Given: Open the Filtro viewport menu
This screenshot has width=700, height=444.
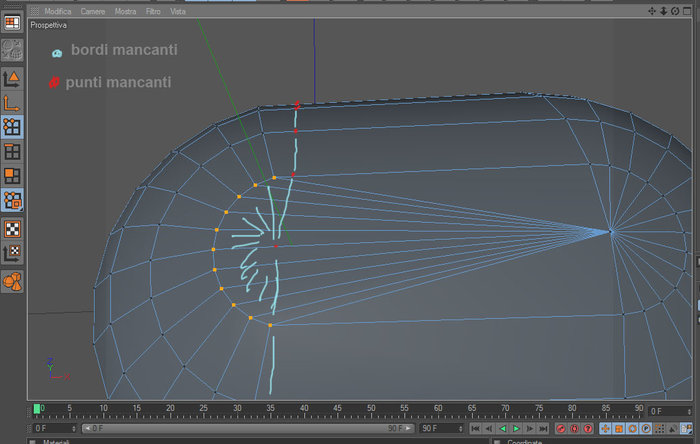Looking at the screenshot, I should click(153, 11).
